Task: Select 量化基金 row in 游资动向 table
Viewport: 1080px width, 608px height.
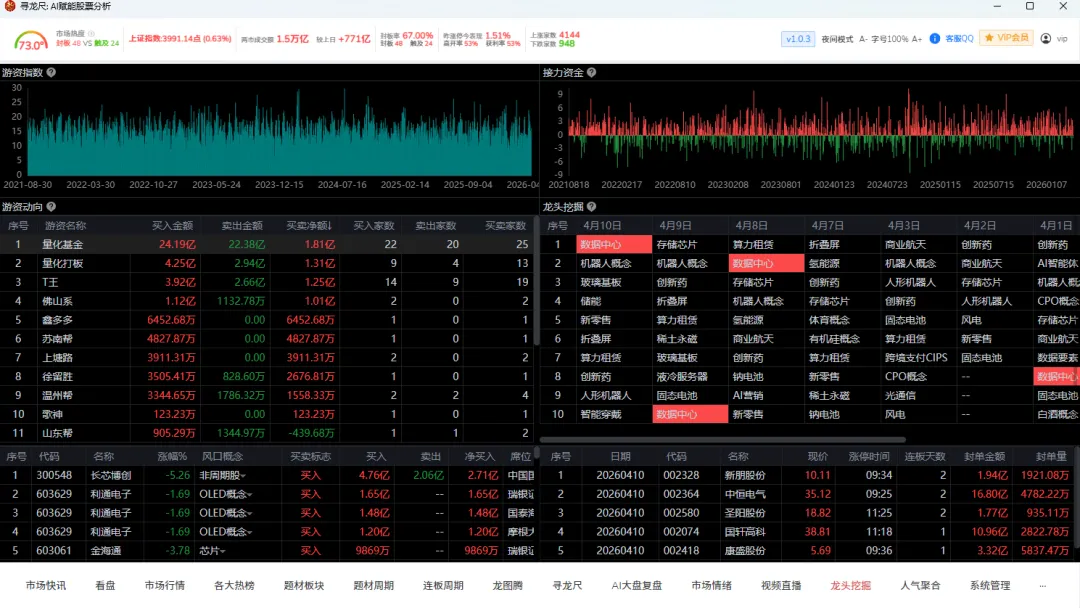Action: click(266, 244)
